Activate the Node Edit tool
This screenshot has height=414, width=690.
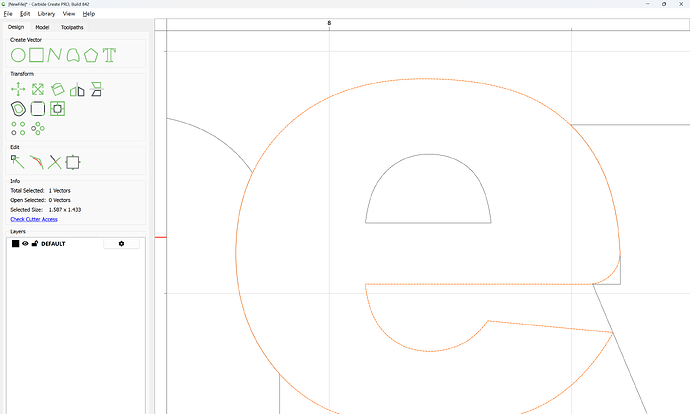pyautogui.click(x=18, y=161)
